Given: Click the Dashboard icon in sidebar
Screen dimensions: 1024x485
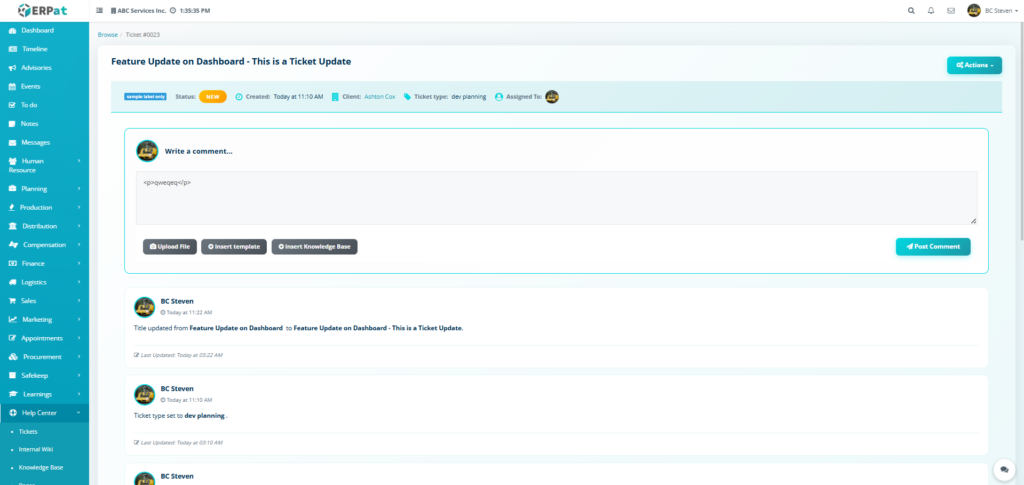Looking at the screenshot, I should [13, 30].
